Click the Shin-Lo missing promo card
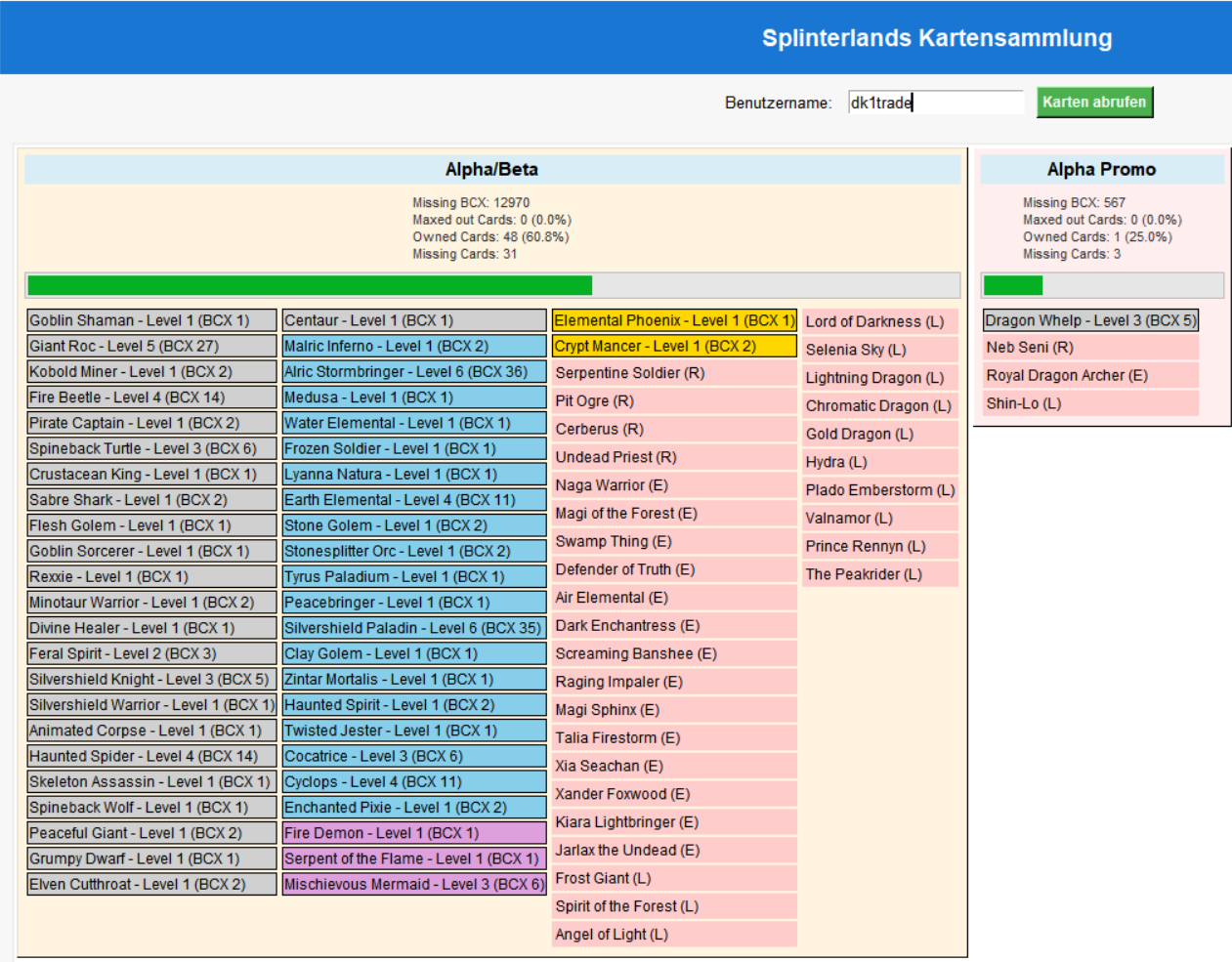1232x962 pixels. (x=1089, y=403)
